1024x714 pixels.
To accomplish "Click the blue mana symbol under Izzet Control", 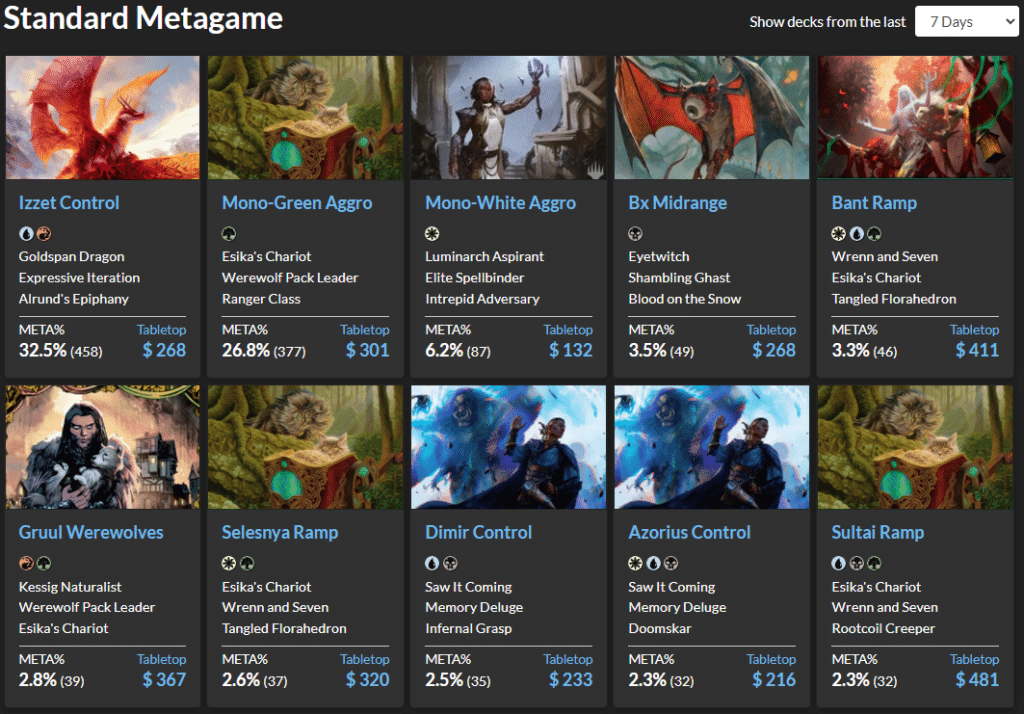I will coord(26,234).
